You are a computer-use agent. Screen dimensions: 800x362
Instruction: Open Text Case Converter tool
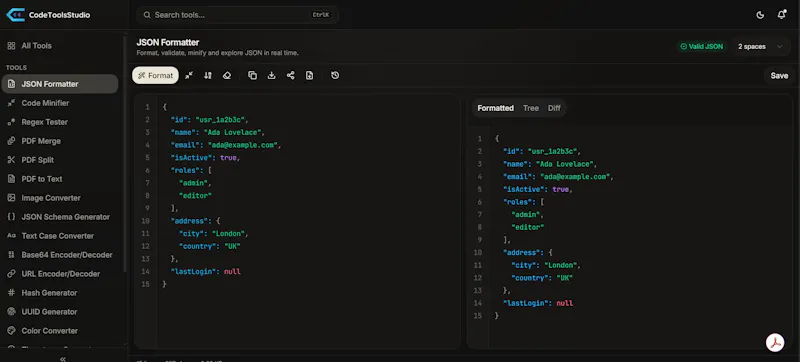[x=60, y=236]
